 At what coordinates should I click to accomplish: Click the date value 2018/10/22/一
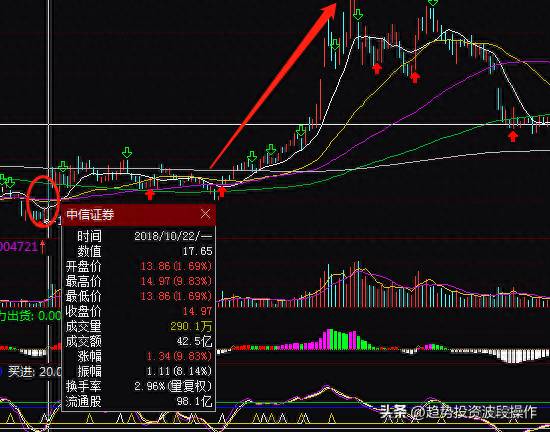(x=173, y=236)
